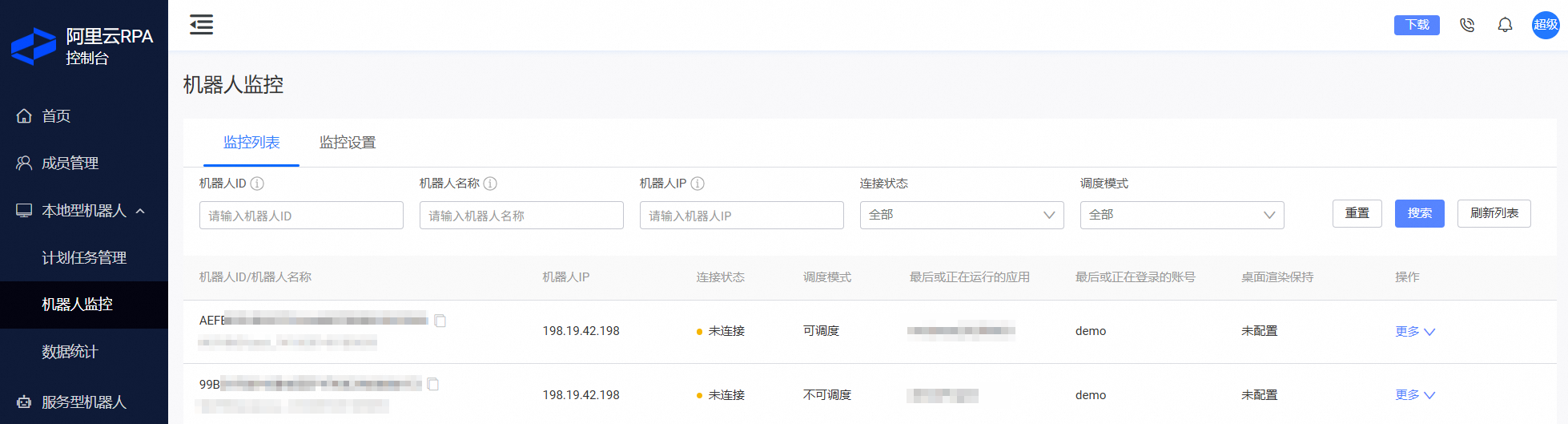This screenshot has width=1568, height=424.
Task: Switch to the 监控设置 tab
Action: 348,143
